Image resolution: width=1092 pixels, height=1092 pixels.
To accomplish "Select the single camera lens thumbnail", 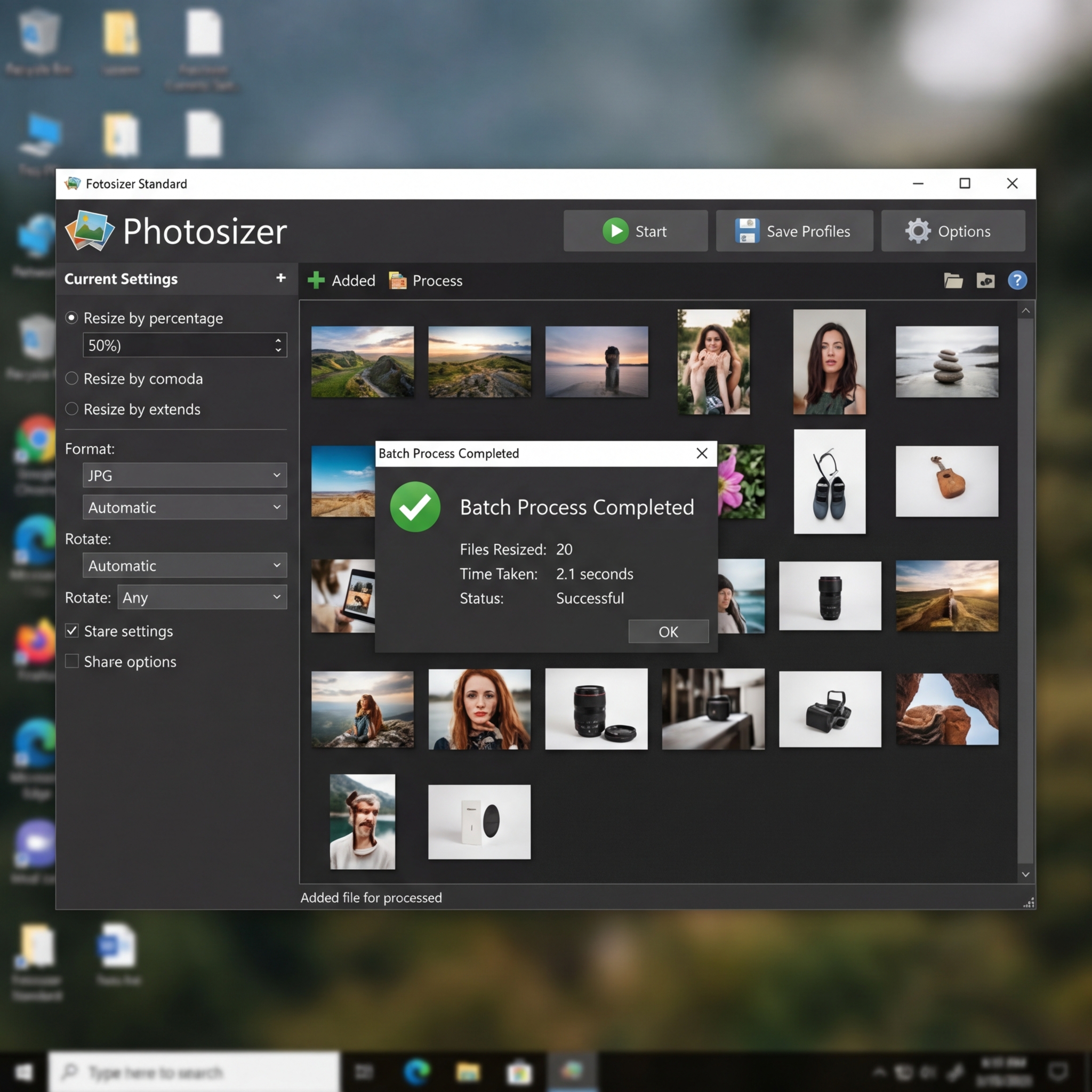I will point(830,596).
